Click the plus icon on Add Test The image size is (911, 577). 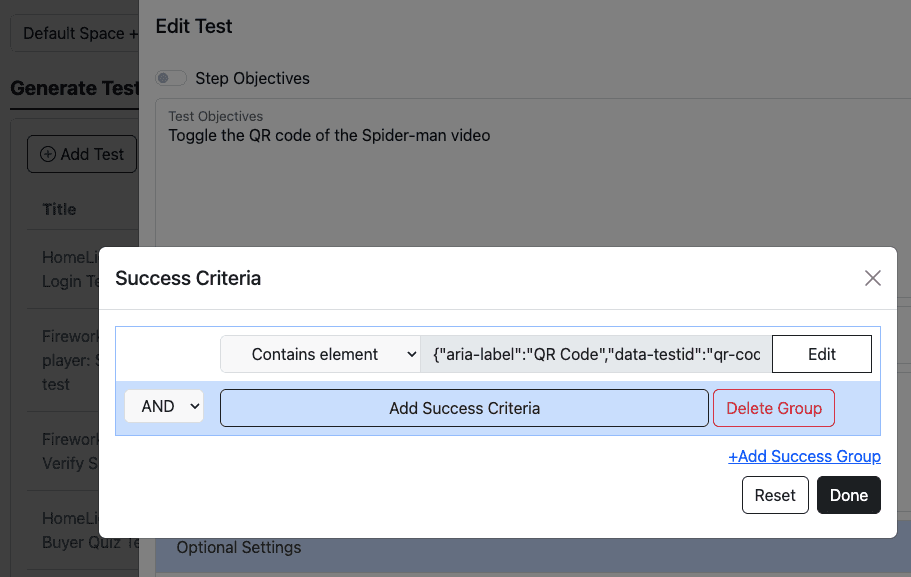(x=48, y=154)
